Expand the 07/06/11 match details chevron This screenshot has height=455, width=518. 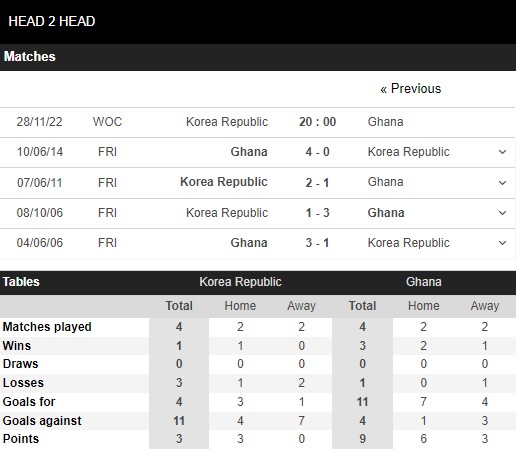pos(502,183)
